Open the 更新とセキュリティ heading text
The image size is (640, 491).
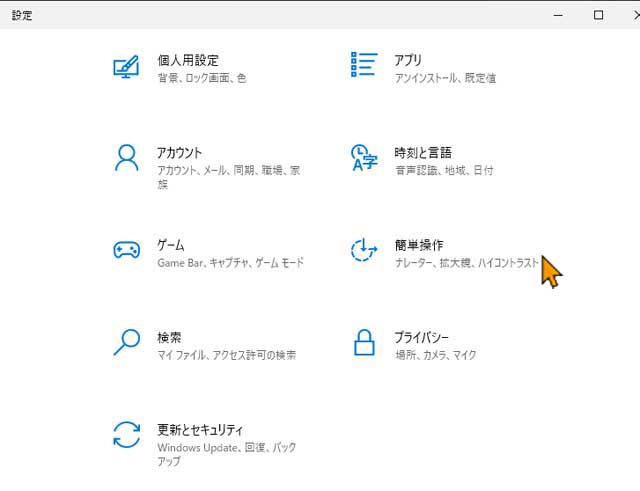point(200,429)
